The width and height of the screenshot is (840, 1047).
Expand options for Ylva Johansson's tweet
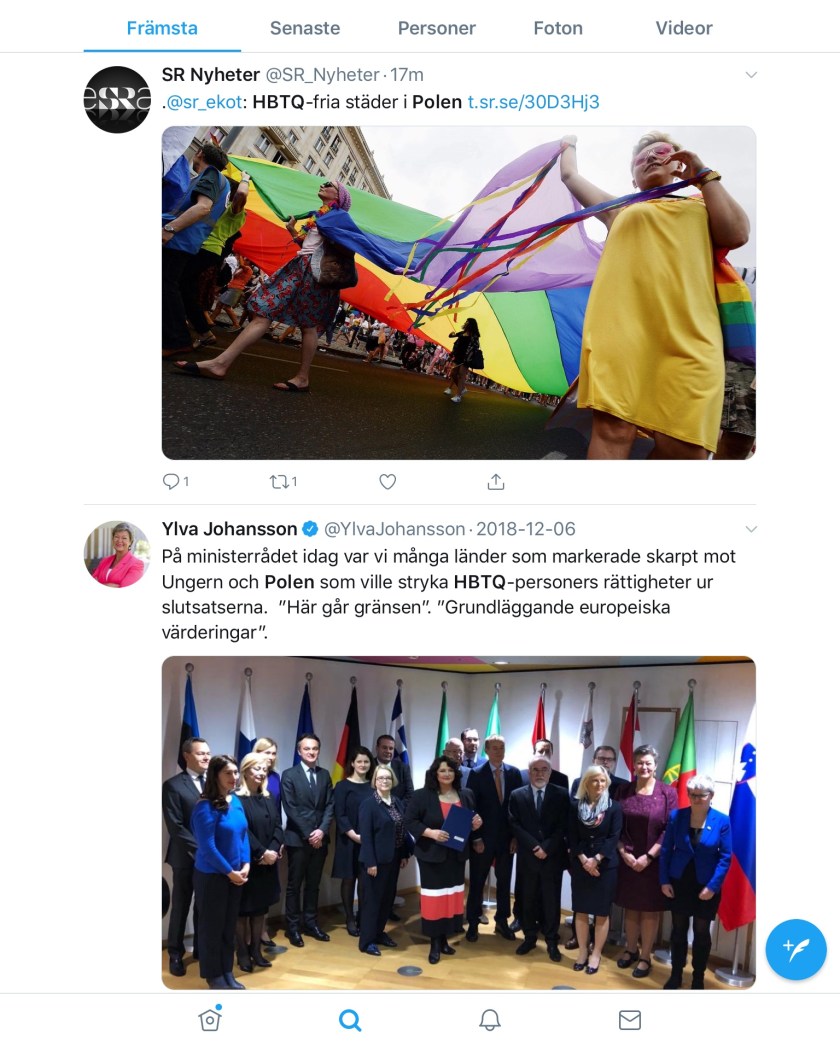pyautogui.click(x=751, y=530)
